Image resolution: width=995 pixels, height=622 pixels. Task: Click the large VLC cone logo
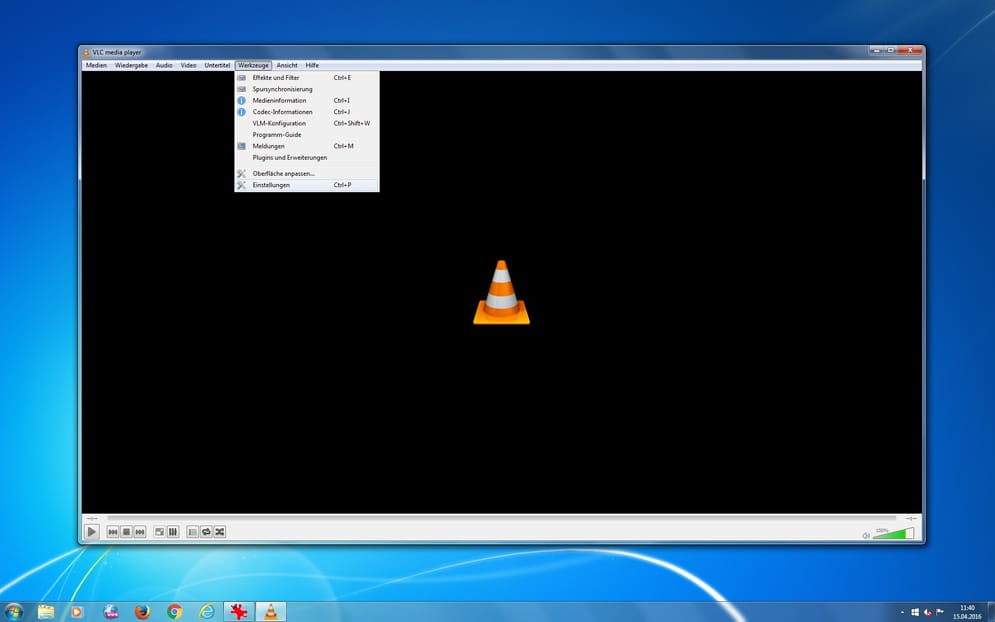coord(501,293)
